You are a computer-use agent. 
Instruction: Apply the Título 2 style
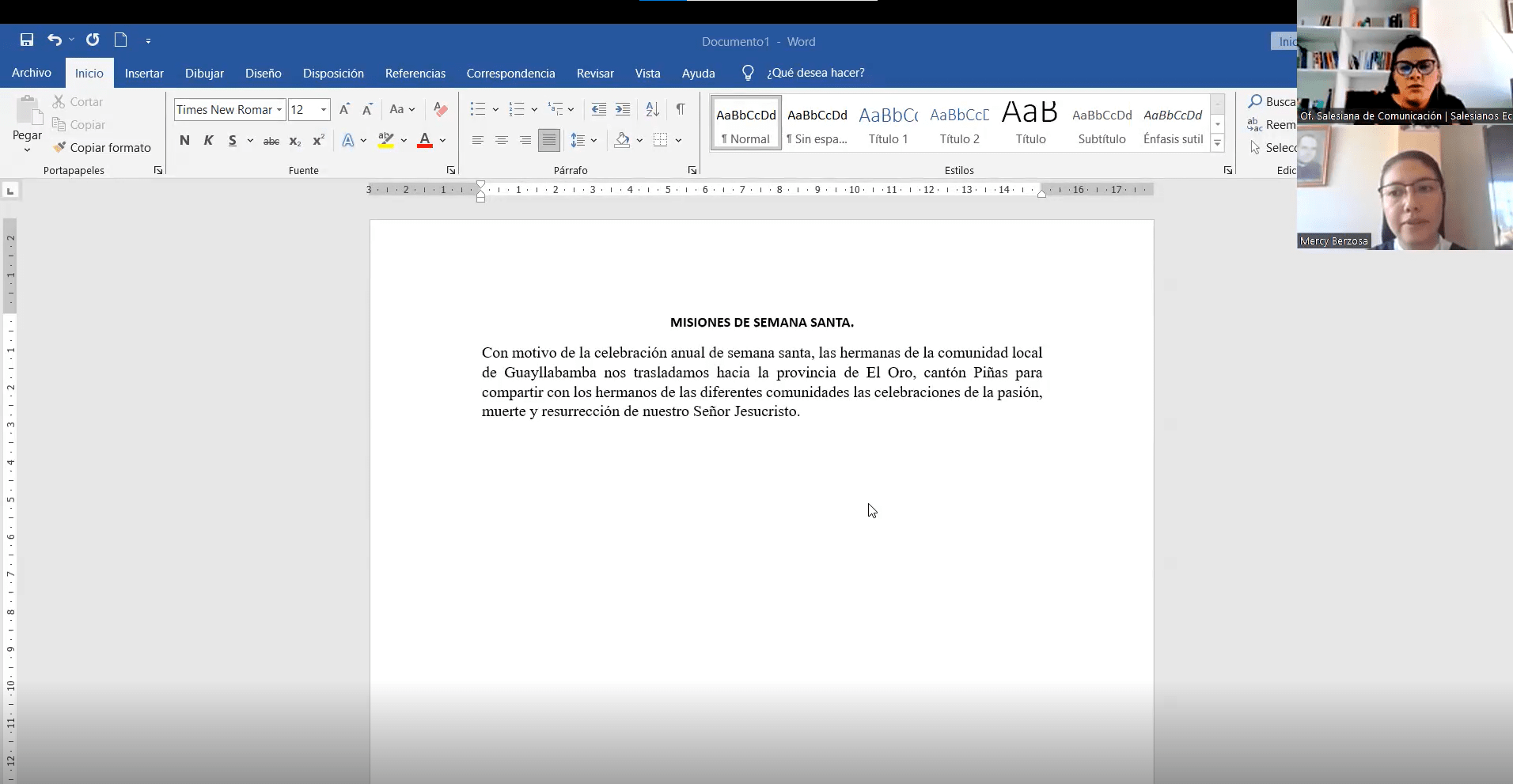960,123
